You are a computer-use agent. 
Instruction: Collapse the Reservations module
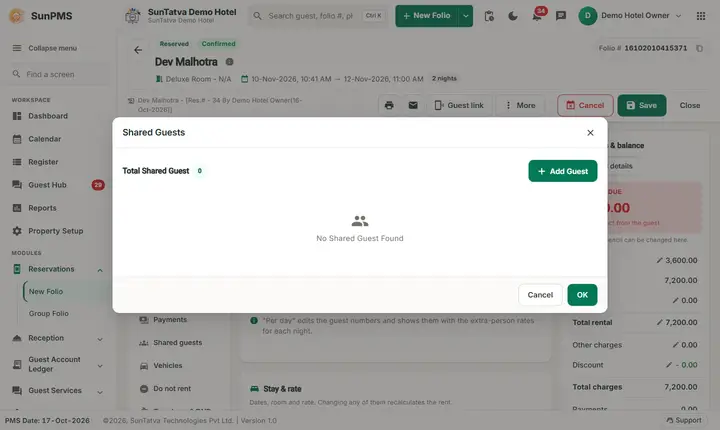tap(100, 270)
